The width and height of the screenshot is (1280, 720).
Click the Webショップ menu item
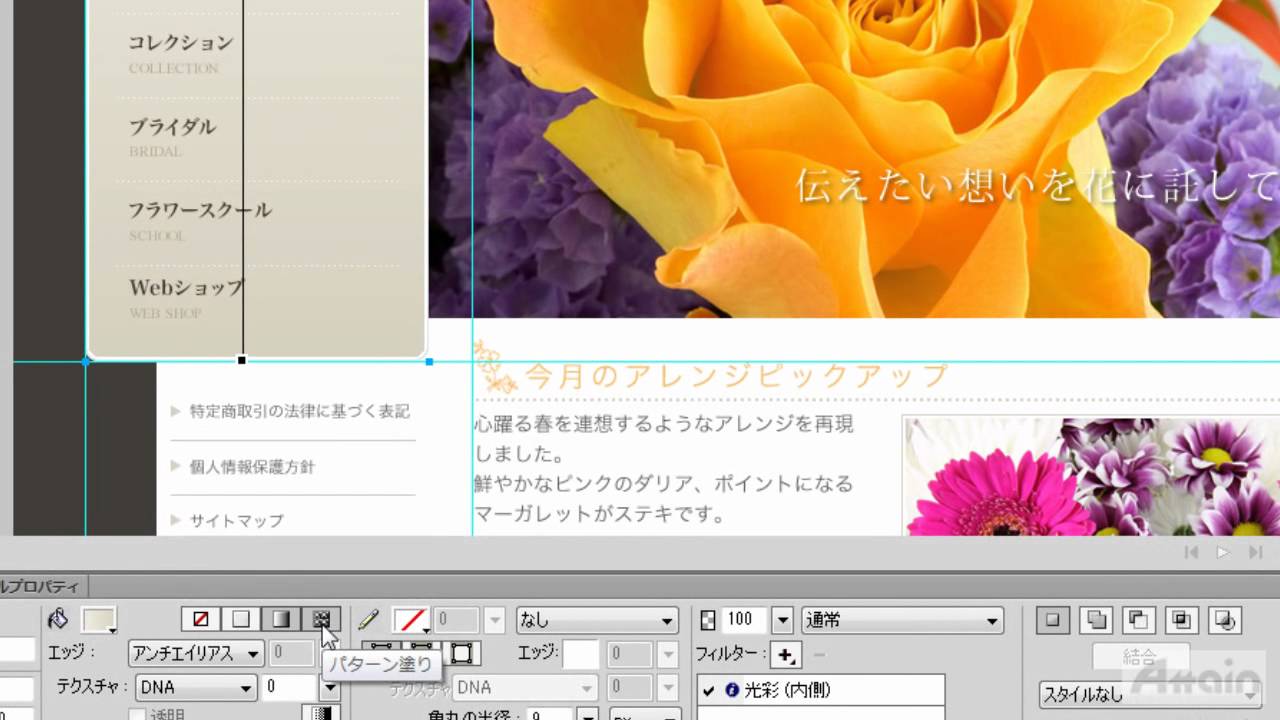point(186,288)
